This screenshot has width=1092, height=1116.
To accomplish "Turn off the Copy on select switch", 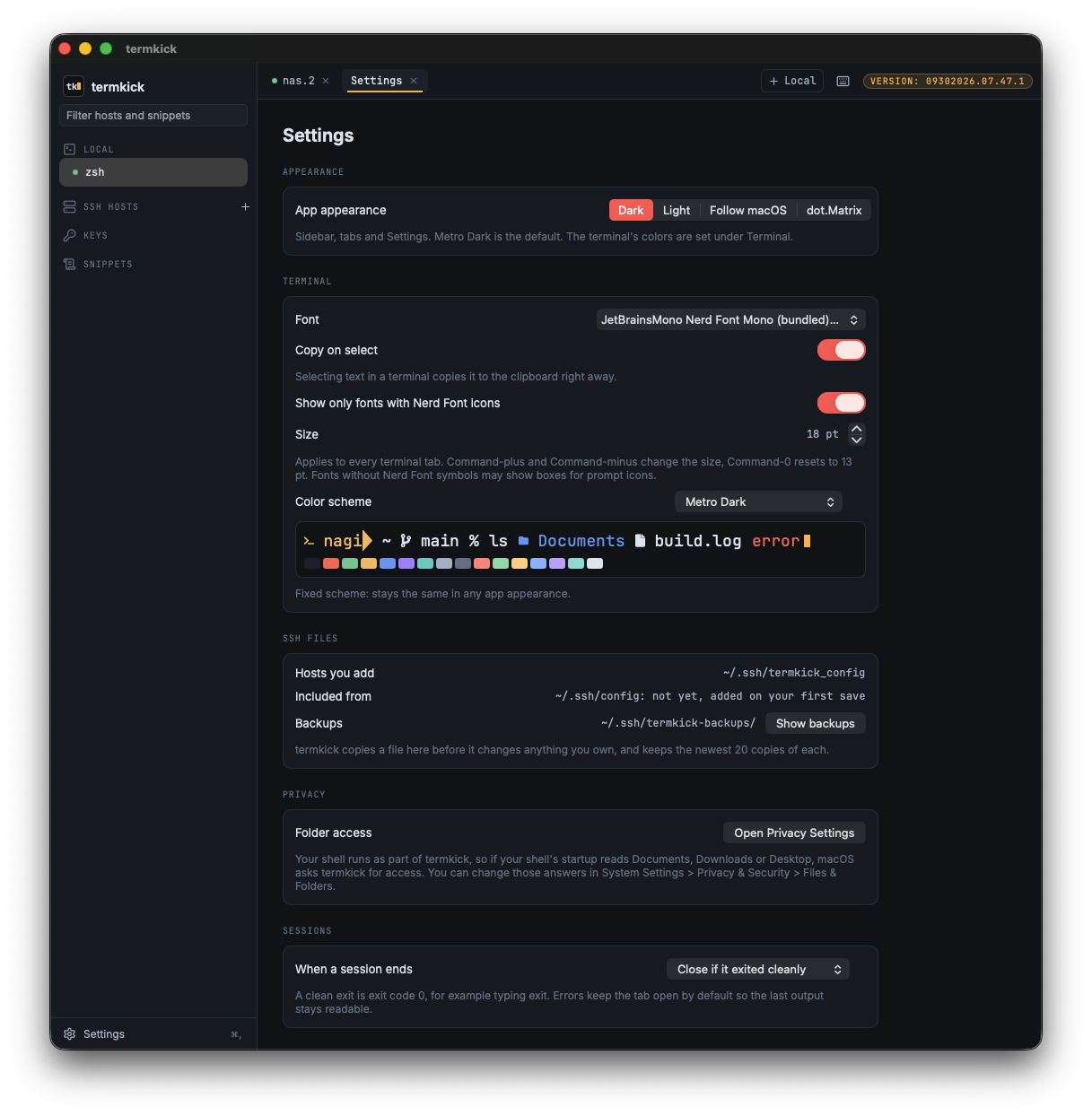I will (841, 350).
